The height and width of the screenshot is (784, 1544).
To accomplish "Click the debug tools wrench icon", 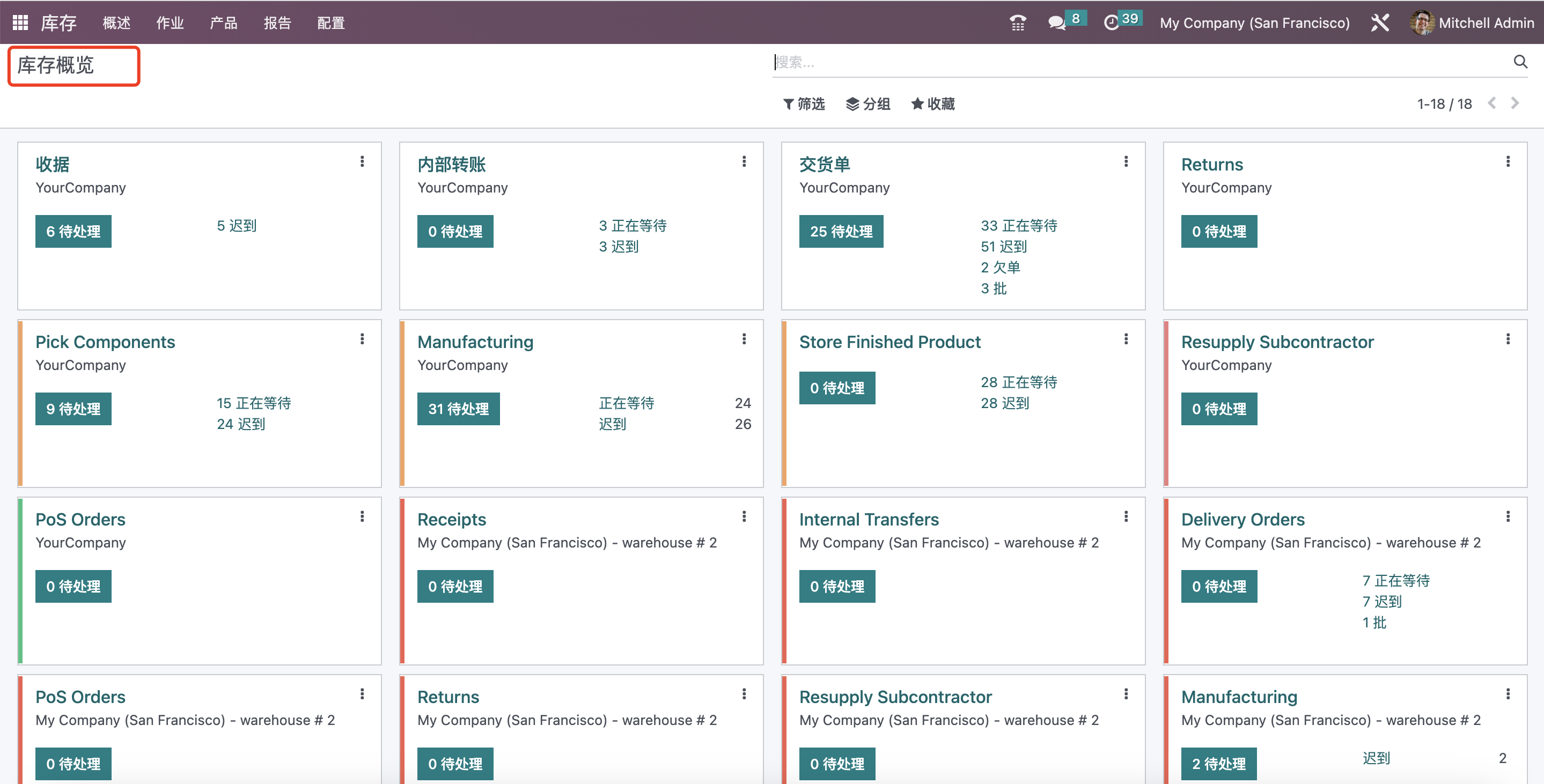I will pyautogui.click(x=1379, y=23).
